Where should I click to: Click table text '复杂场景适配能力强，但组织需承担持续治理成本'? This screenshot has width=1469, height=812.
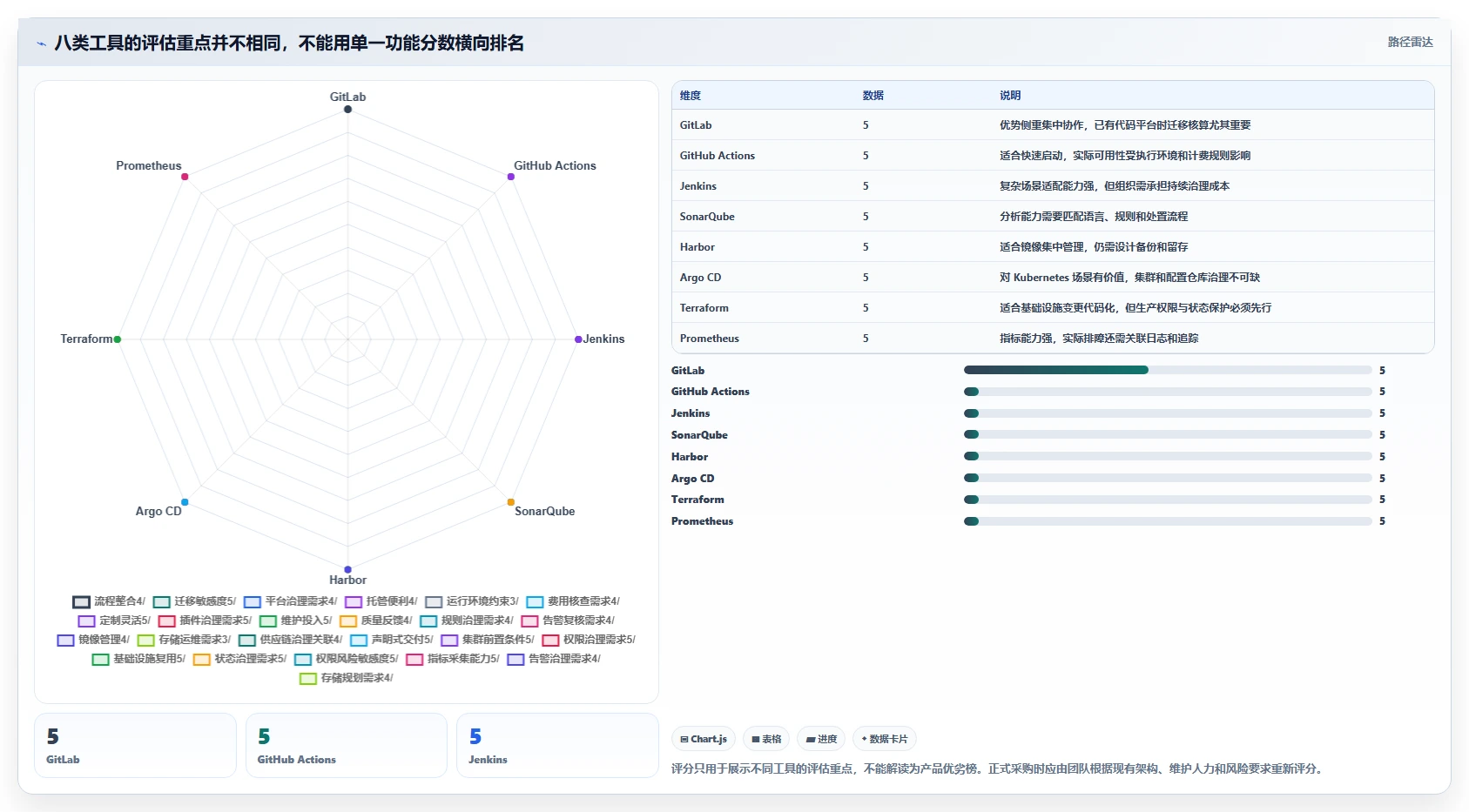tap(1115, 186)
